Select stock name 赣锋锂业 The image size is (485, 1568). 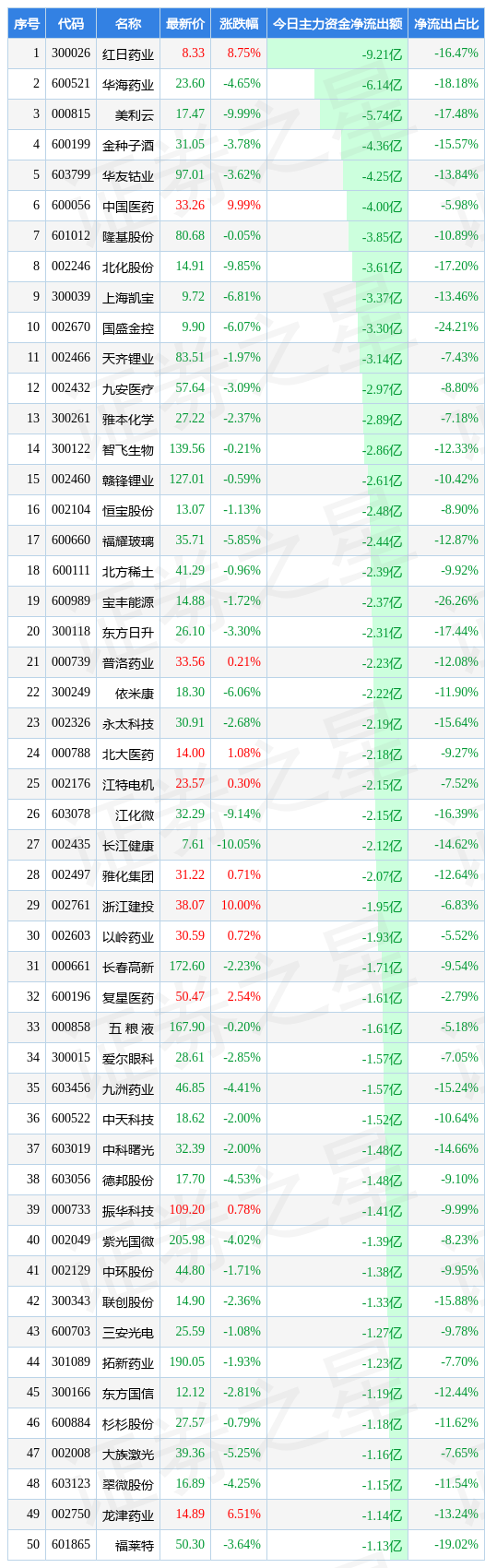pos(128,481)
